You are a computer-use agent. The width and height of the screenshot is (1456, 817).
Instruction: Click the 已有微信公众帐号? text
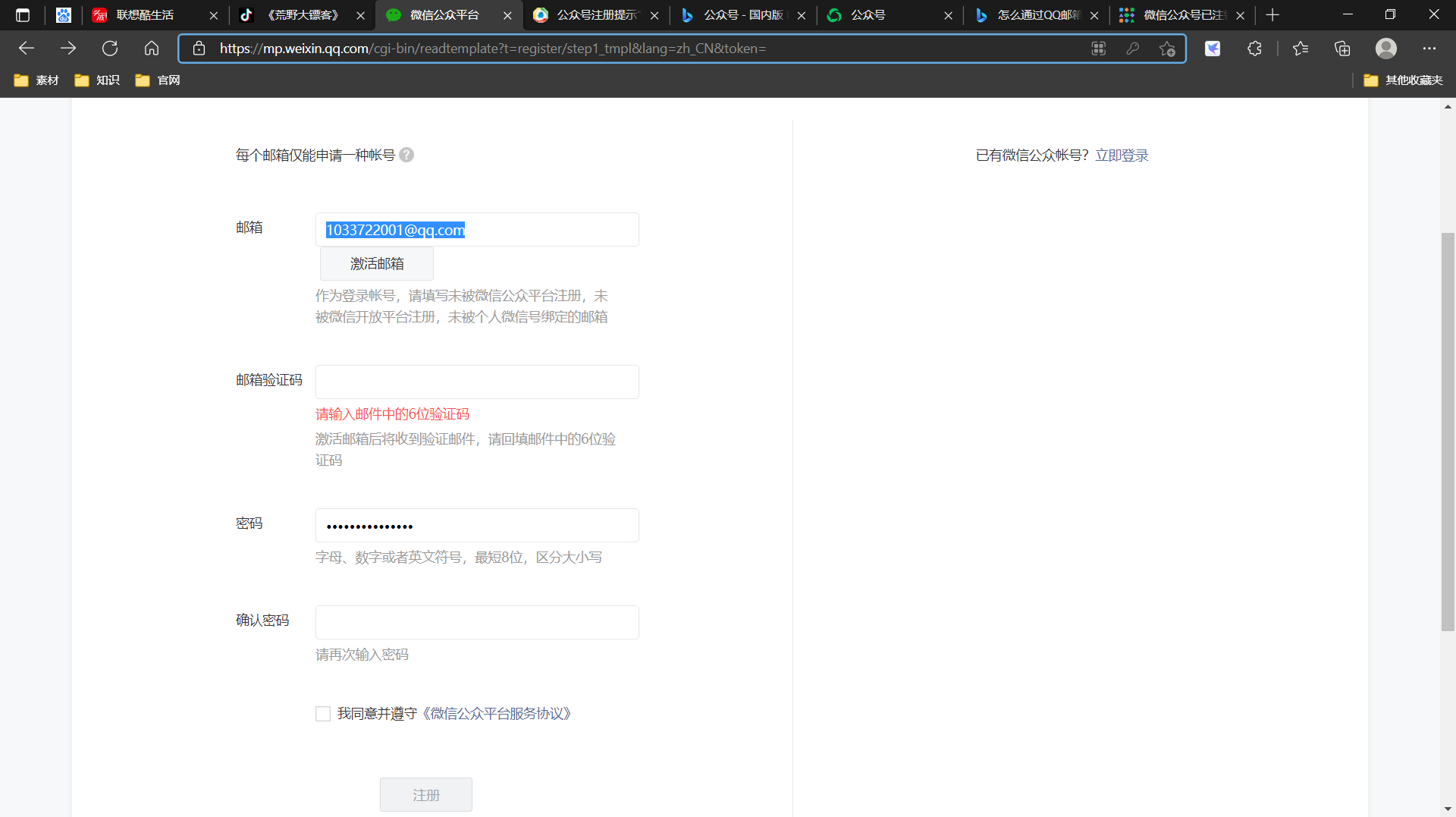[1032, 156]
